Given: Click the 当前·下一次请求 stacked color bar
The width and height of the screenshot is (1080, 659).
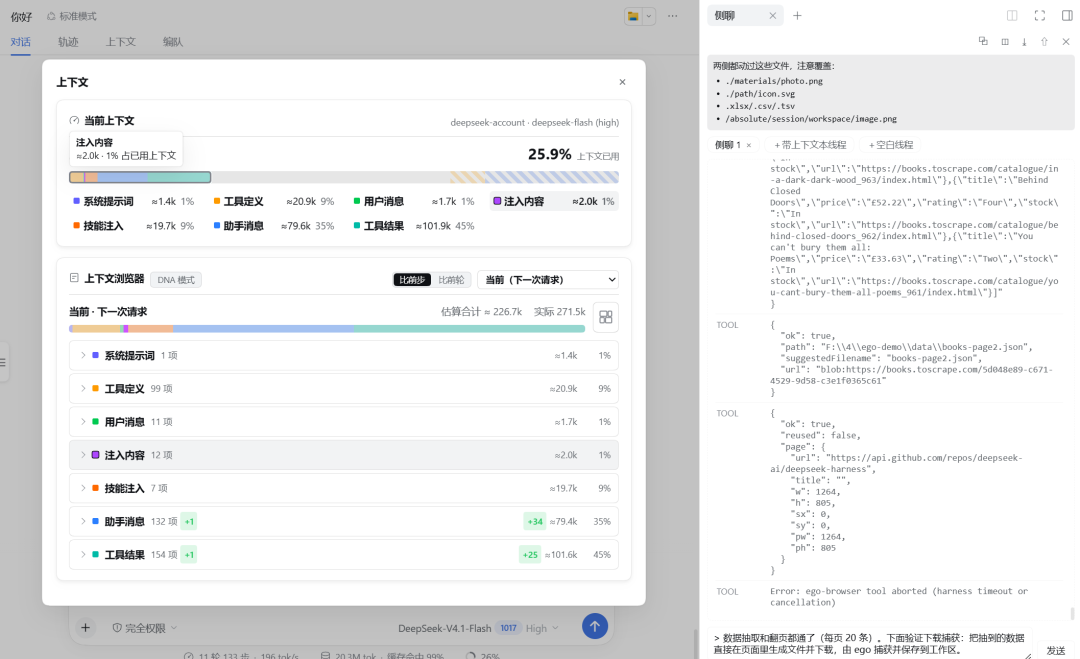Looking at the screenshot, I should tap(326, 329).
